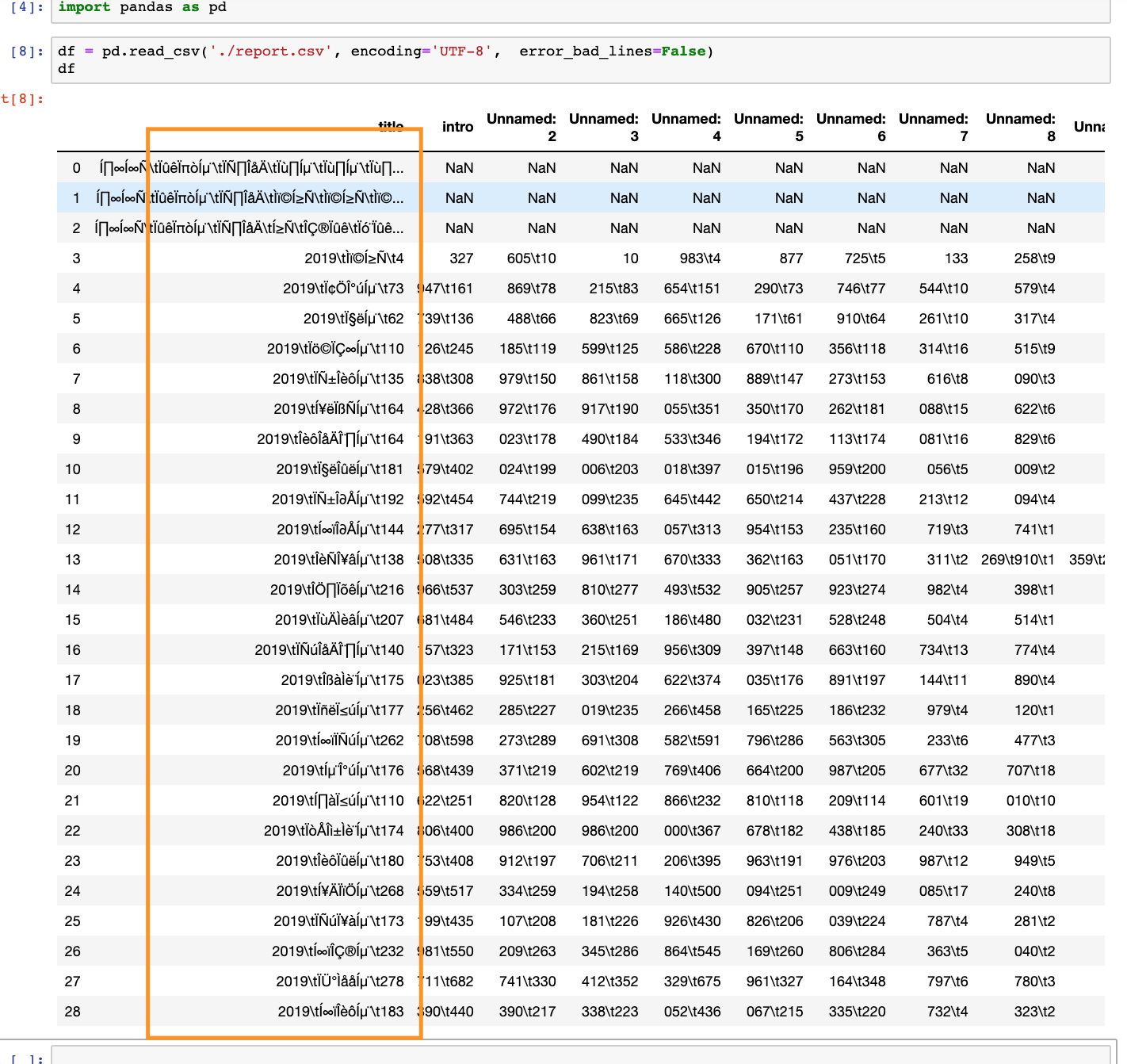Viewport: 1127px width, 1064px height.
Task: Click the "954\t153" cell
Action: [x=775, y=530]
